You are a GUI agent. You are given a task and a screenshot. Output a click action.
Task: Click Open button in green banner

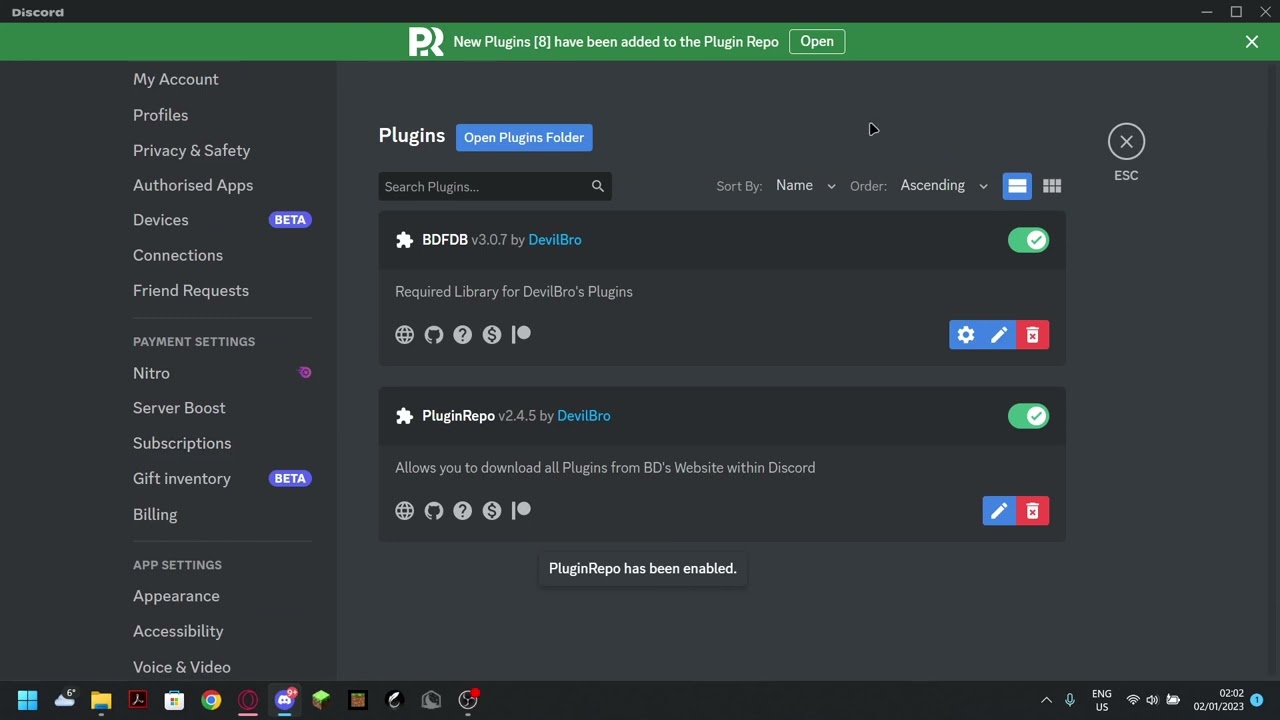click(x=817, y=42)
